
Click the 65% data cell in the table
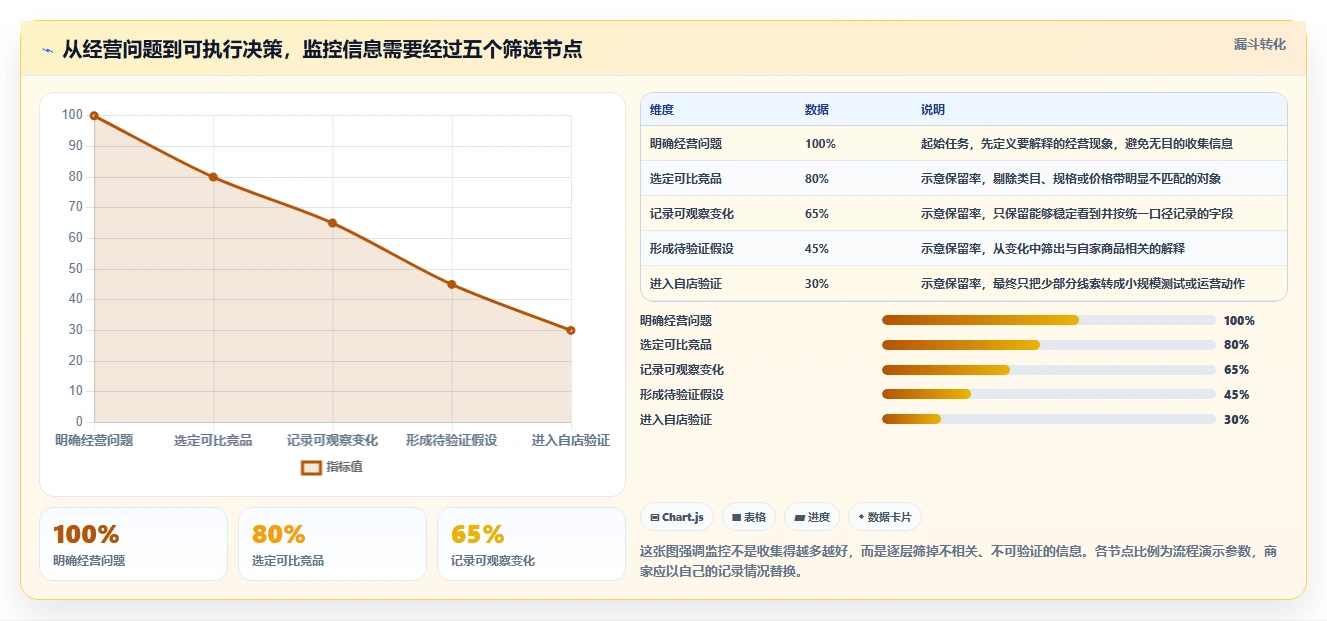pyautogui.click(x=817, y=214)
